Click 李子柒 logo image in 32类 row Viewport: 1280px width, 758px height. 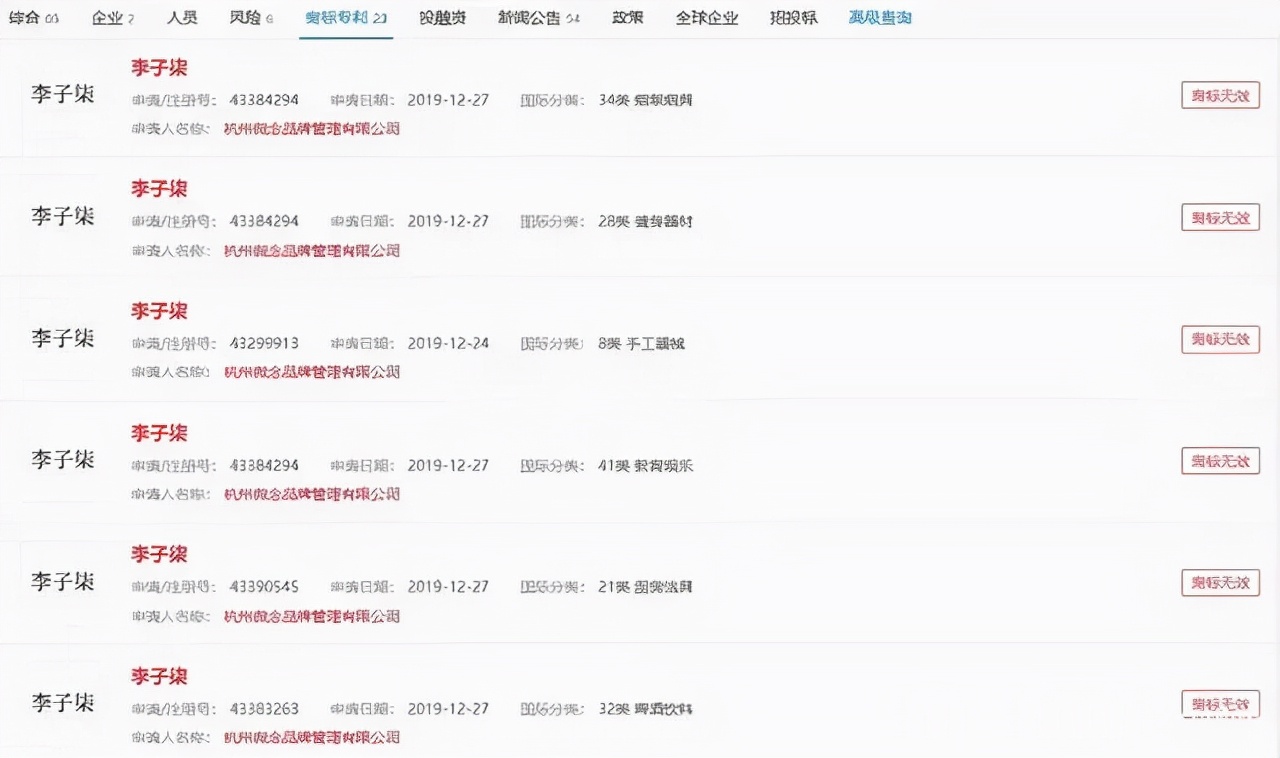coord(62,703)
